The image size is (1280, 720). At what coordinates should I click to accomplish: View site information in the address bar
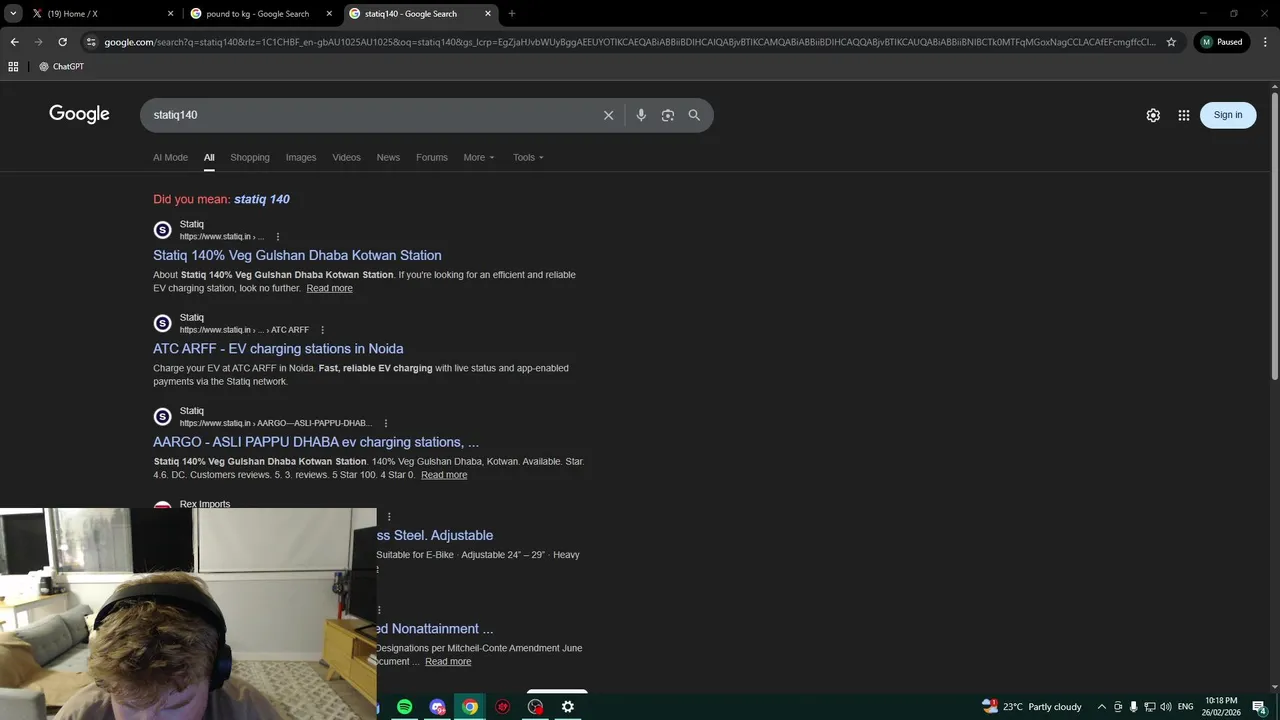click(x=91, y=42)
